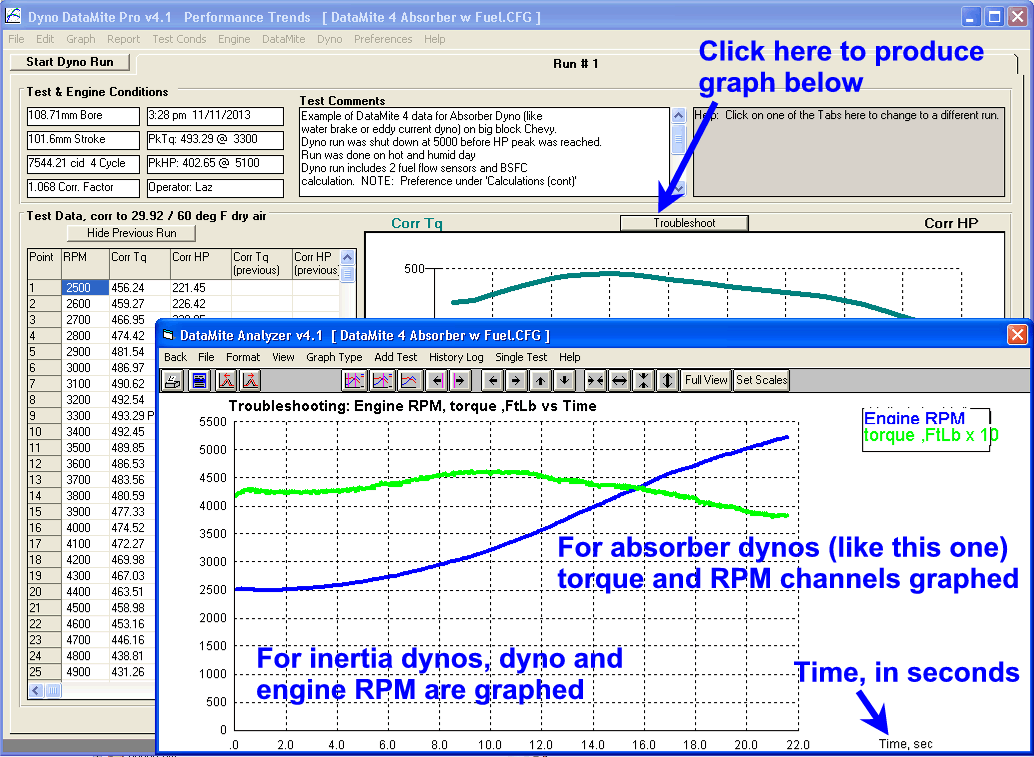Click the test data table scroll-up arrow
This screenshot has width=1034, height=757.
pos(348,257)
